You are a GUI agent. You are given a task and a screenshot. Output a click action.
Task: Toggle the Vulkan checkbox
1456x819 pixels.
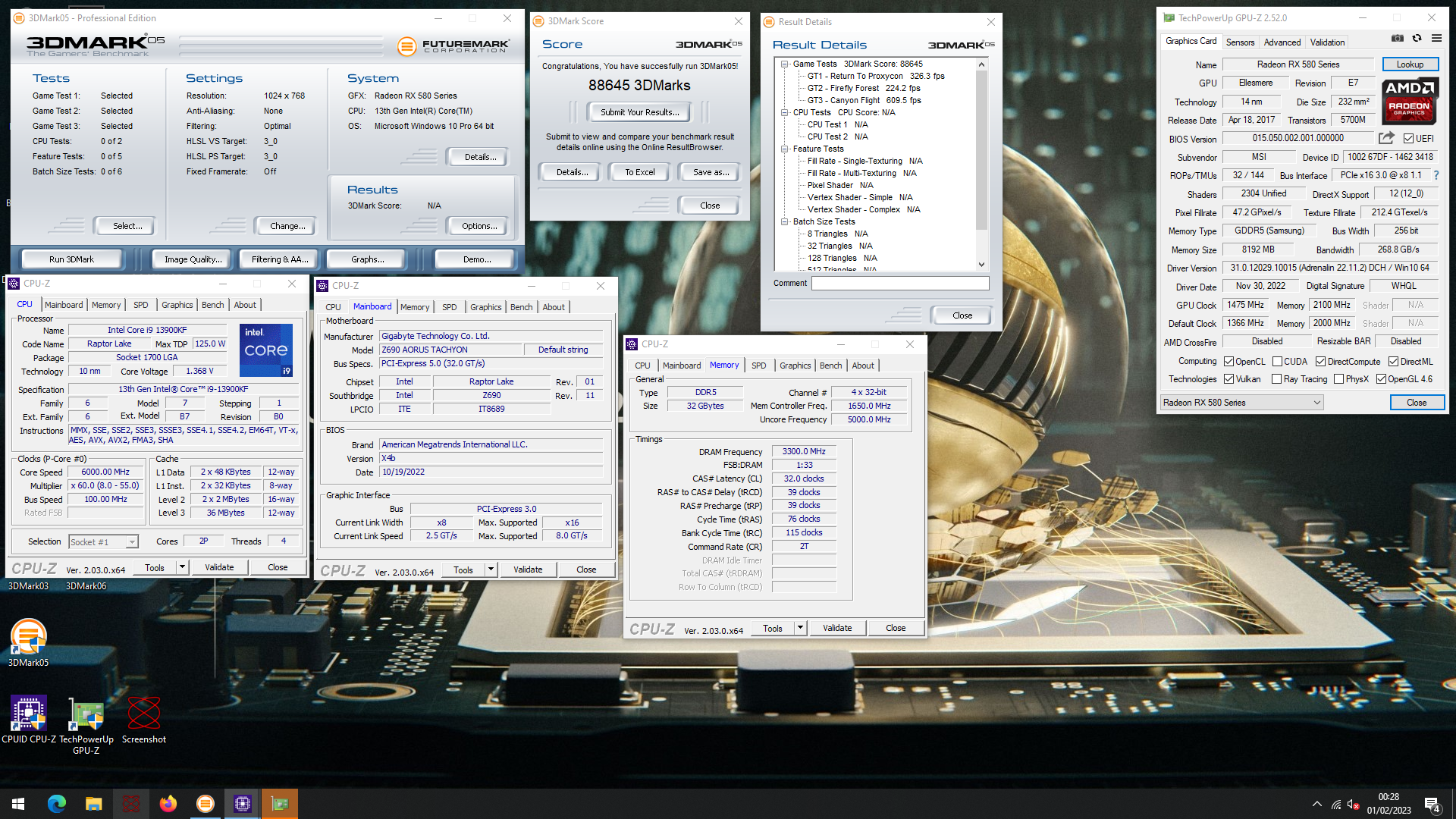(x=1228, y=379)
